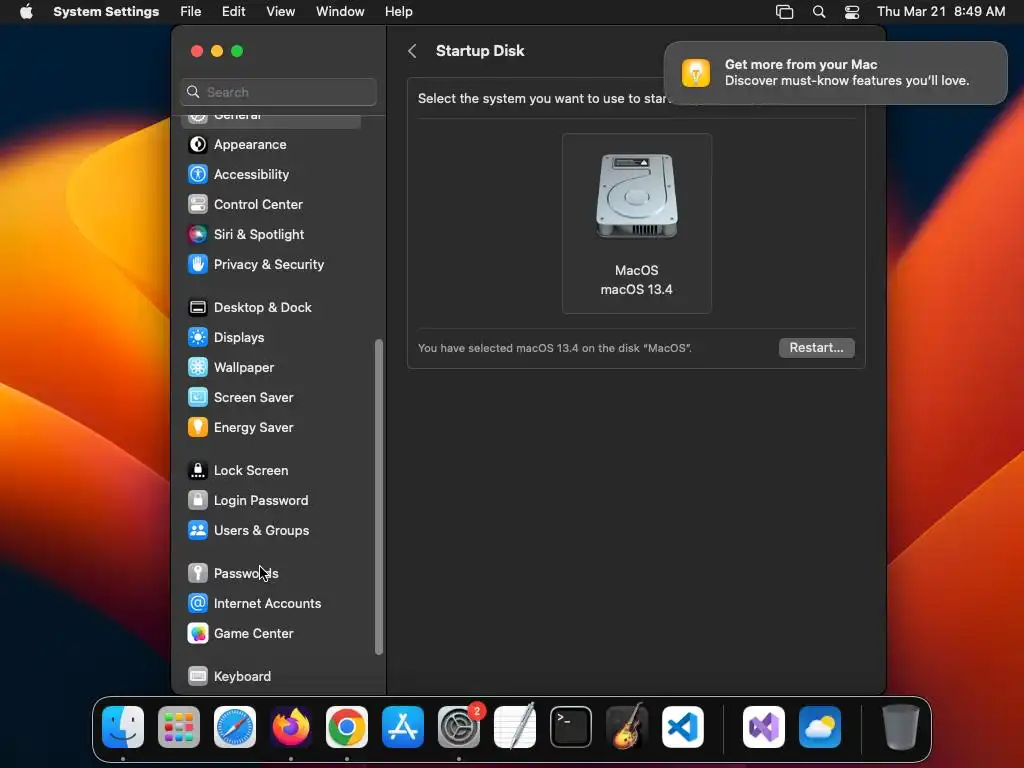Open the View menu
This screenshot has width=1024, height=768.
[x=280, y=12]
